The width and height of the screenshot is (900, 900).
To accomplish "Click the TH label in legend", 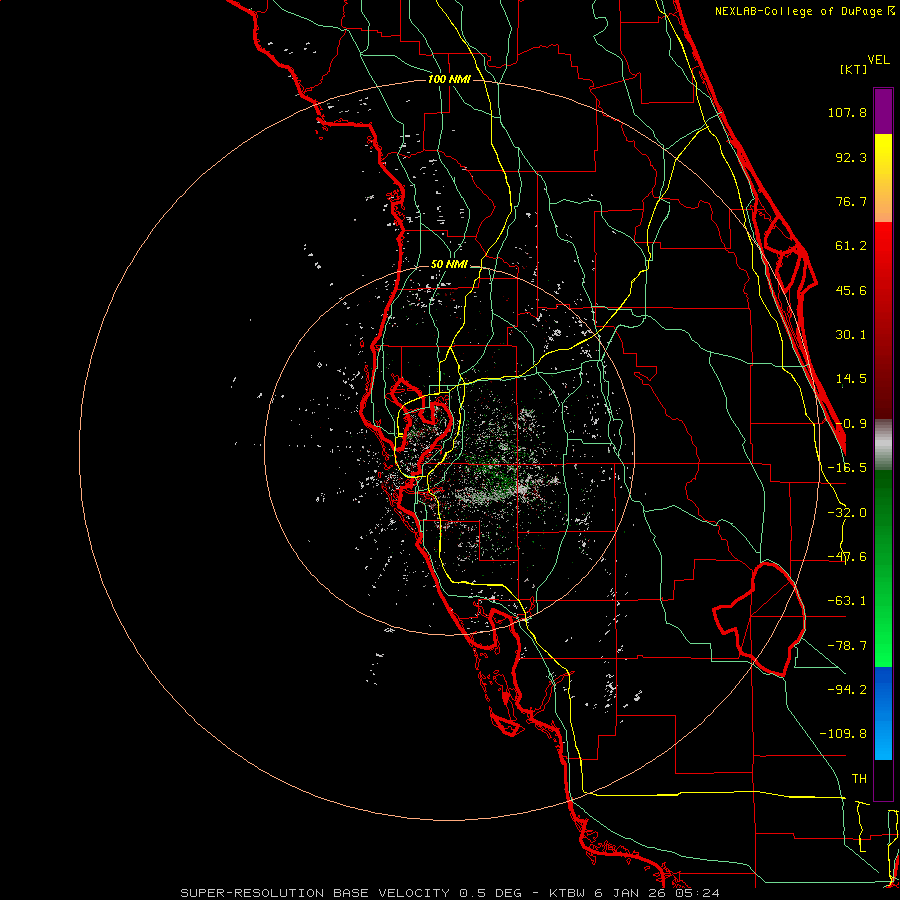I will pos(859,779).
